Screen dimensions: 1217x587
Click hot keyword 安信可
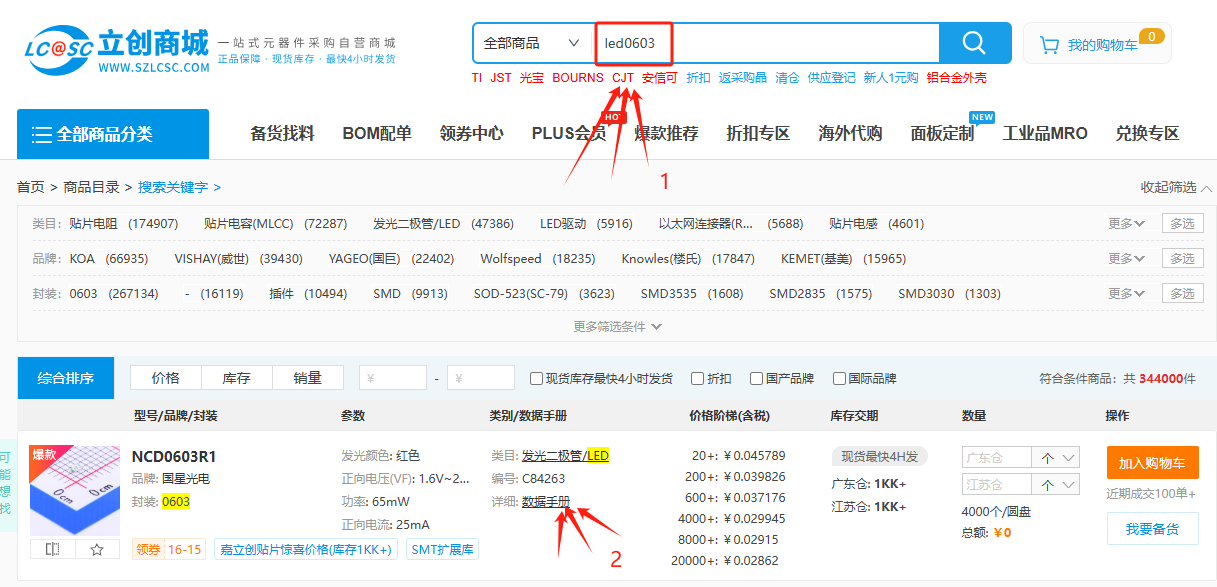(660, 77)
